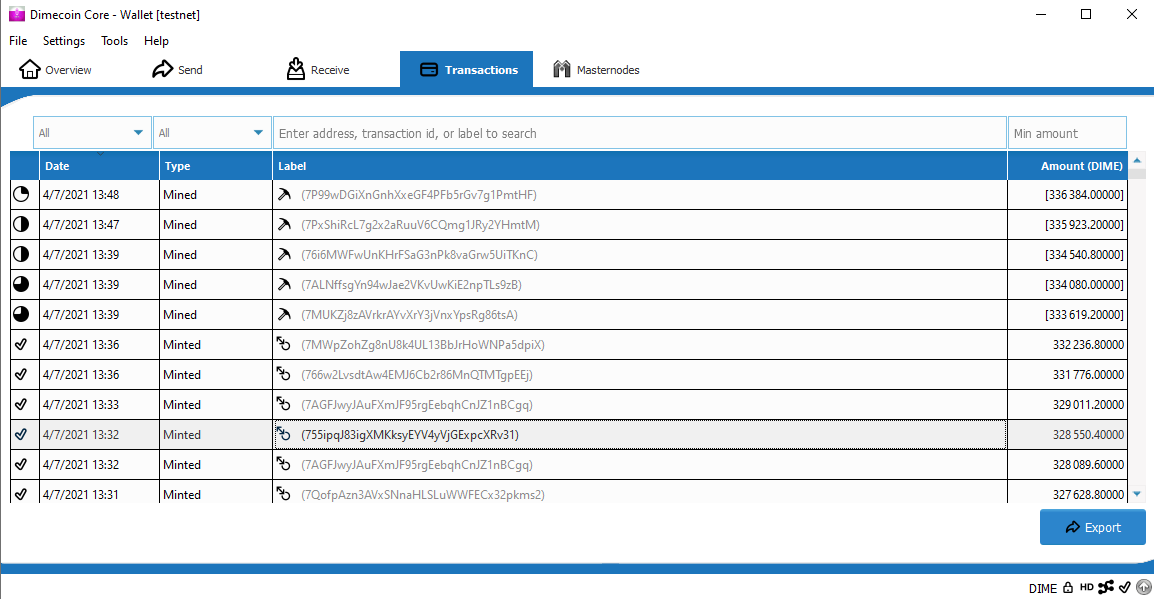Click the scrollbar up arrow of transaction list

(1137, 160)
